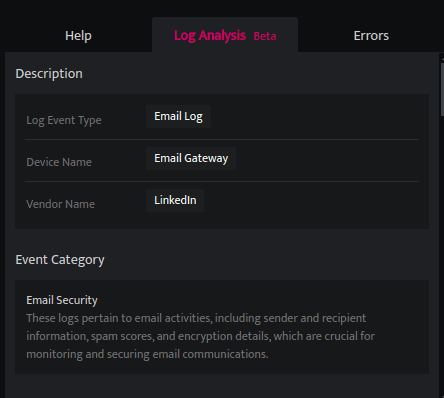The image size is (444, 398).
Task: Click the Log Event Type row
Action: pos(222,118)
